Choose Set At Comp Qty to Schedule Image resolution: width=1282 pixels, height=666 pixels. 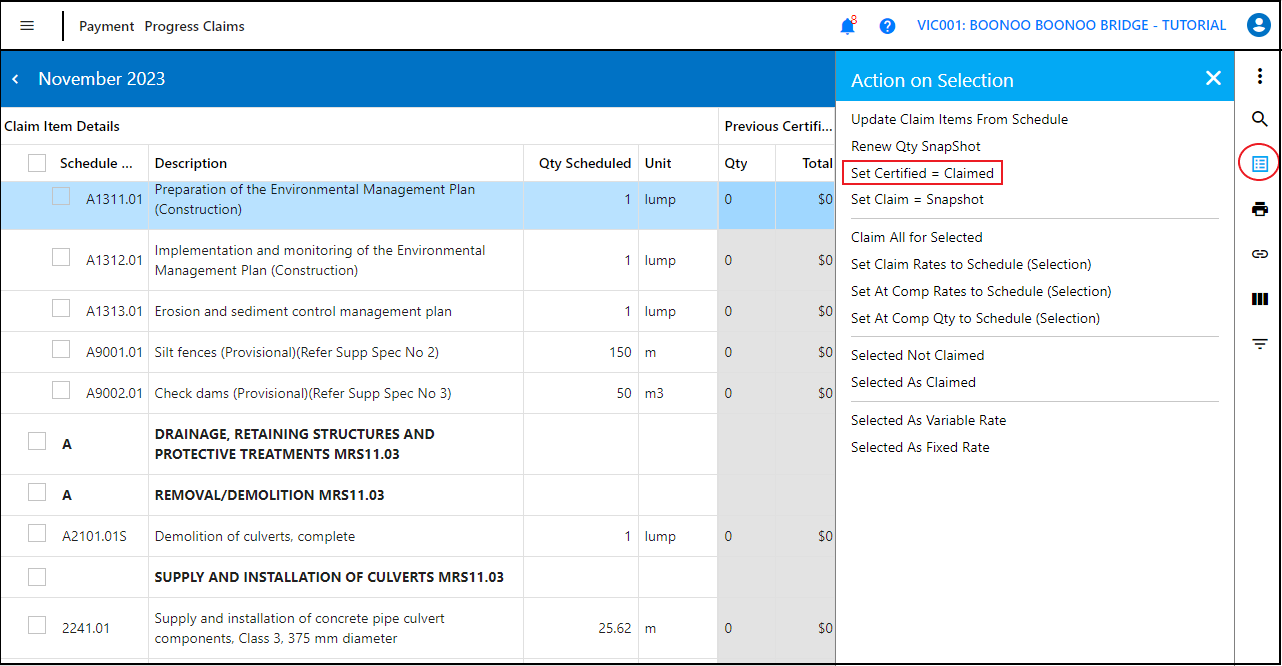click(x=975, y=318)
